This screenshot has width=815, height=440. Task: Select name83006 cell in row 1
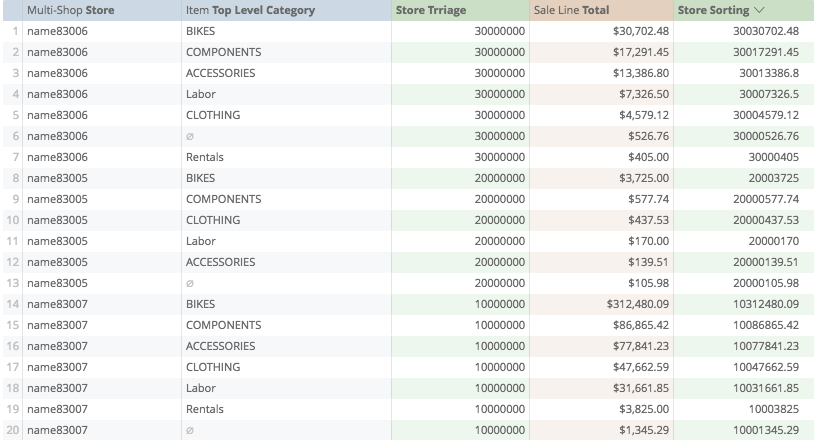57,31
